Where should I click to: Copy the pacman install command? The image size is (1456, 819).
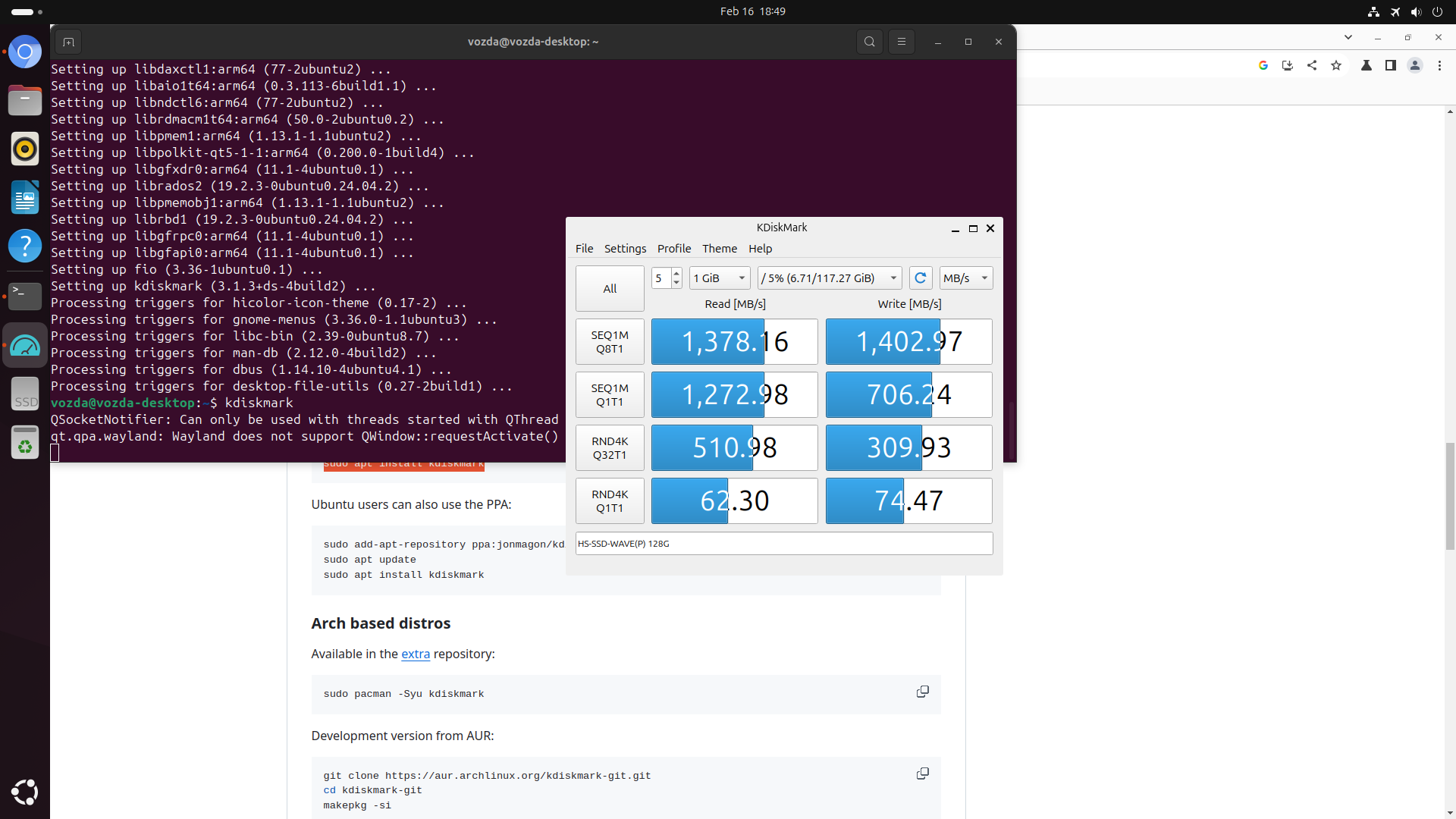[x=923, y=692]
